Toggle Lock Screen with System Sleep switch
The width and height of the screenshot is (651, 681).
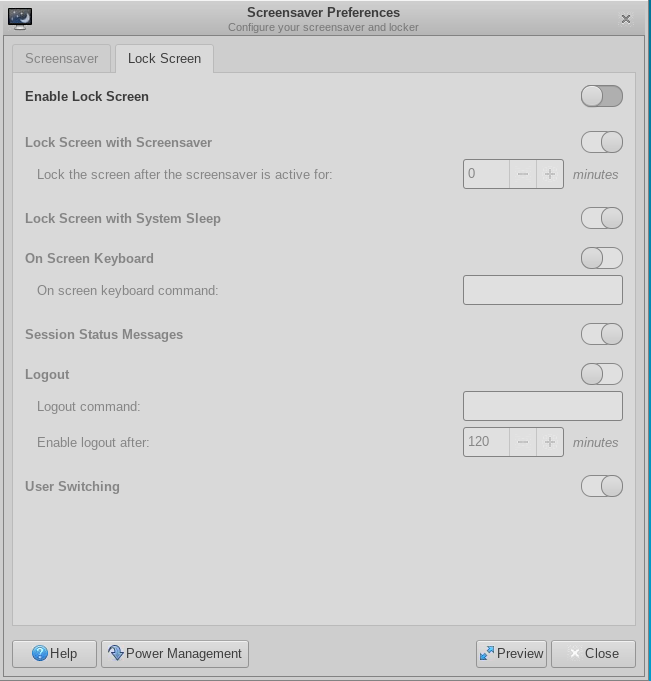[601, 218]
